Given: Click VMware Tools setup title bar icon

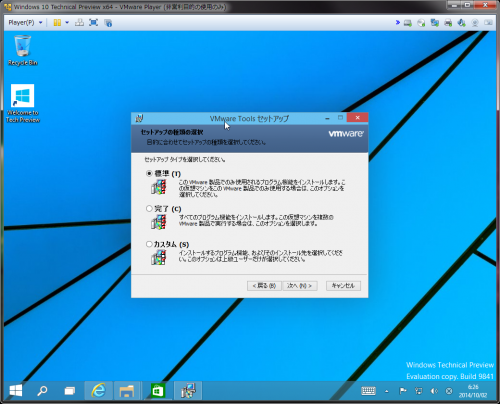Looking at the screenshot, I should pyautogui.click(x=139, y=118).
